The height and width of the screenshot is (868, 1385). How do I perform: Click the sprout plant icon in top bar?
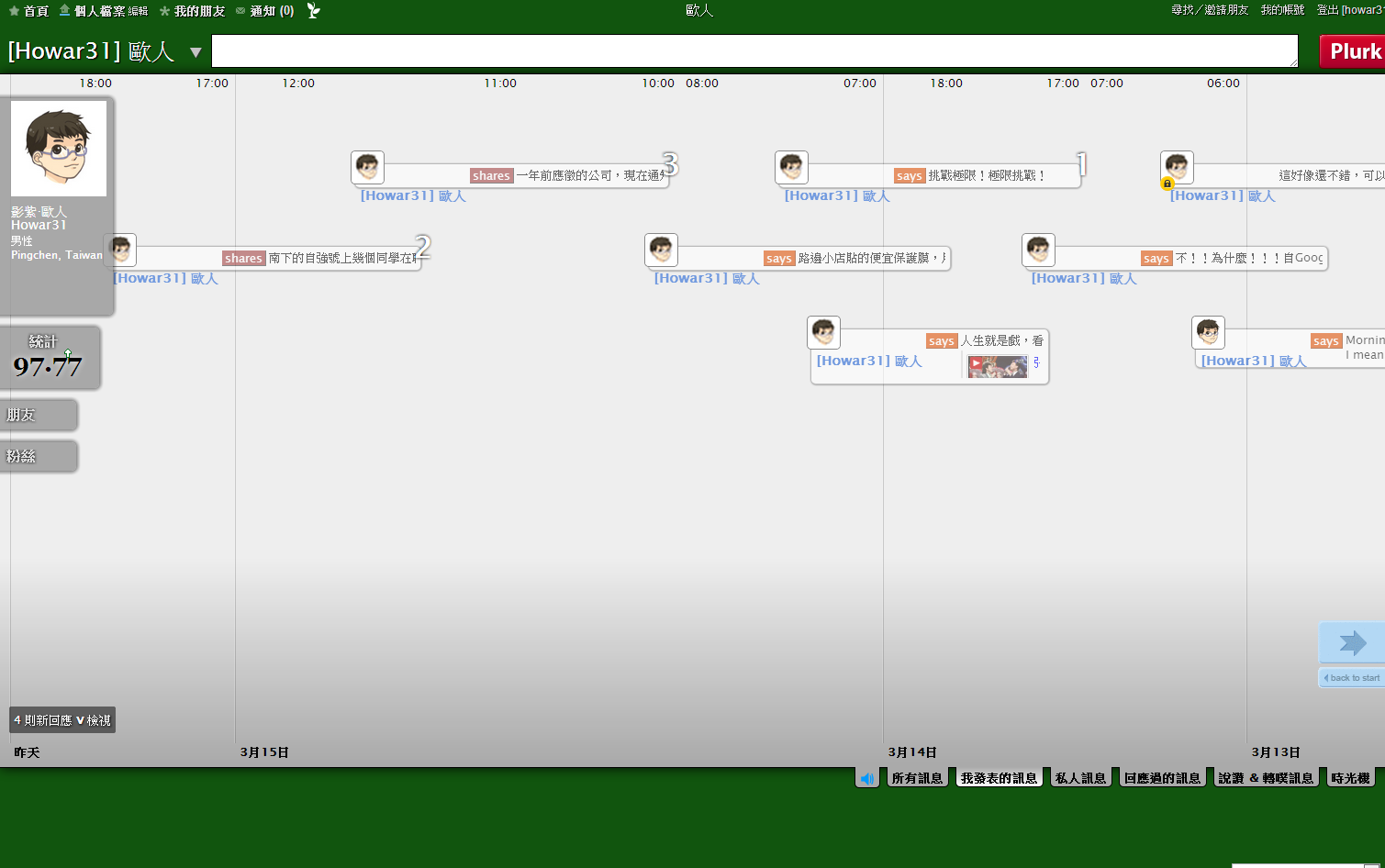tap(313, 11)
